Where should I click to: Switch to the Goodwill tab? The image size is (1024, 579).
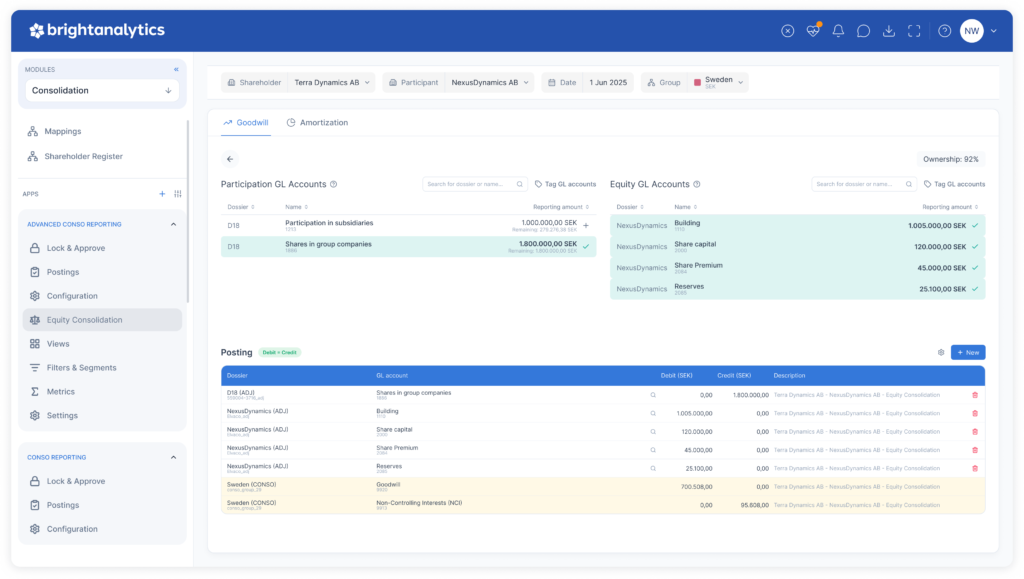246,123
